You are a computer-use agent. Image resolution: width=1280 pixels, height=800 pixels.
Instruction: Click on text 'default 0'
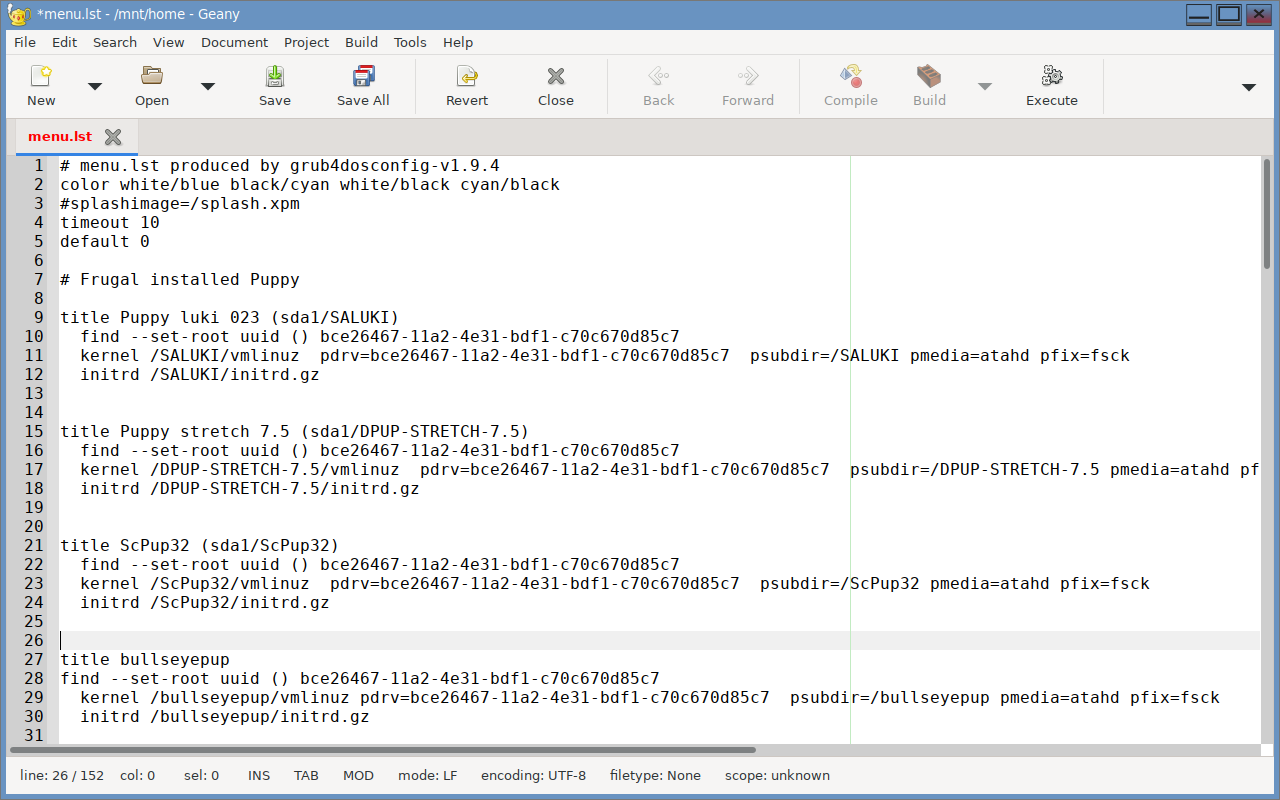click(x=105, y=241)
